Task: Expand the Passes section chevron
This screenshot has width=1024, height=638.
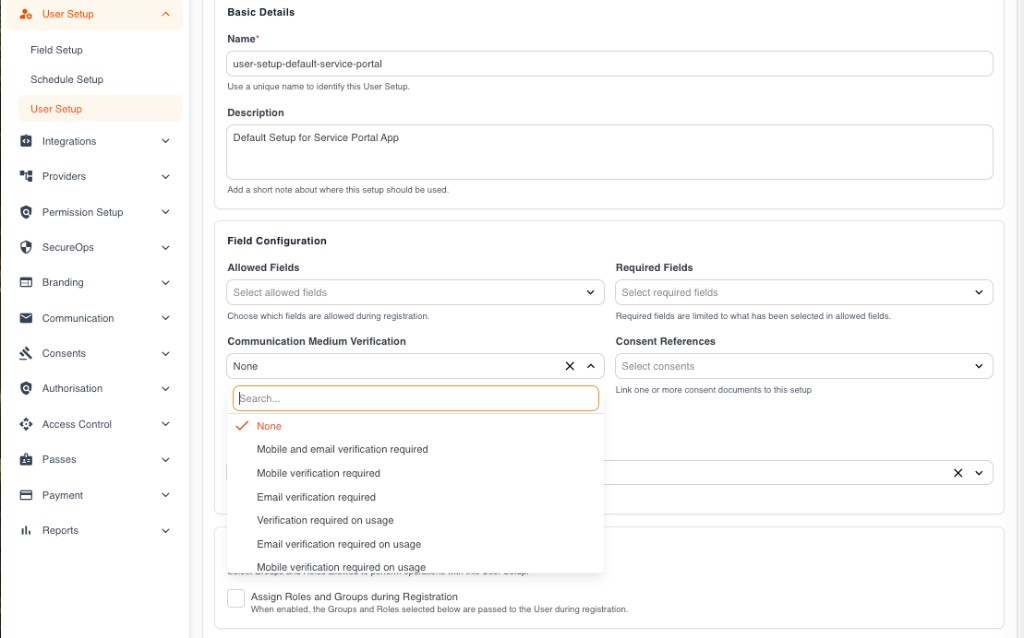Action: click(166, 459)
